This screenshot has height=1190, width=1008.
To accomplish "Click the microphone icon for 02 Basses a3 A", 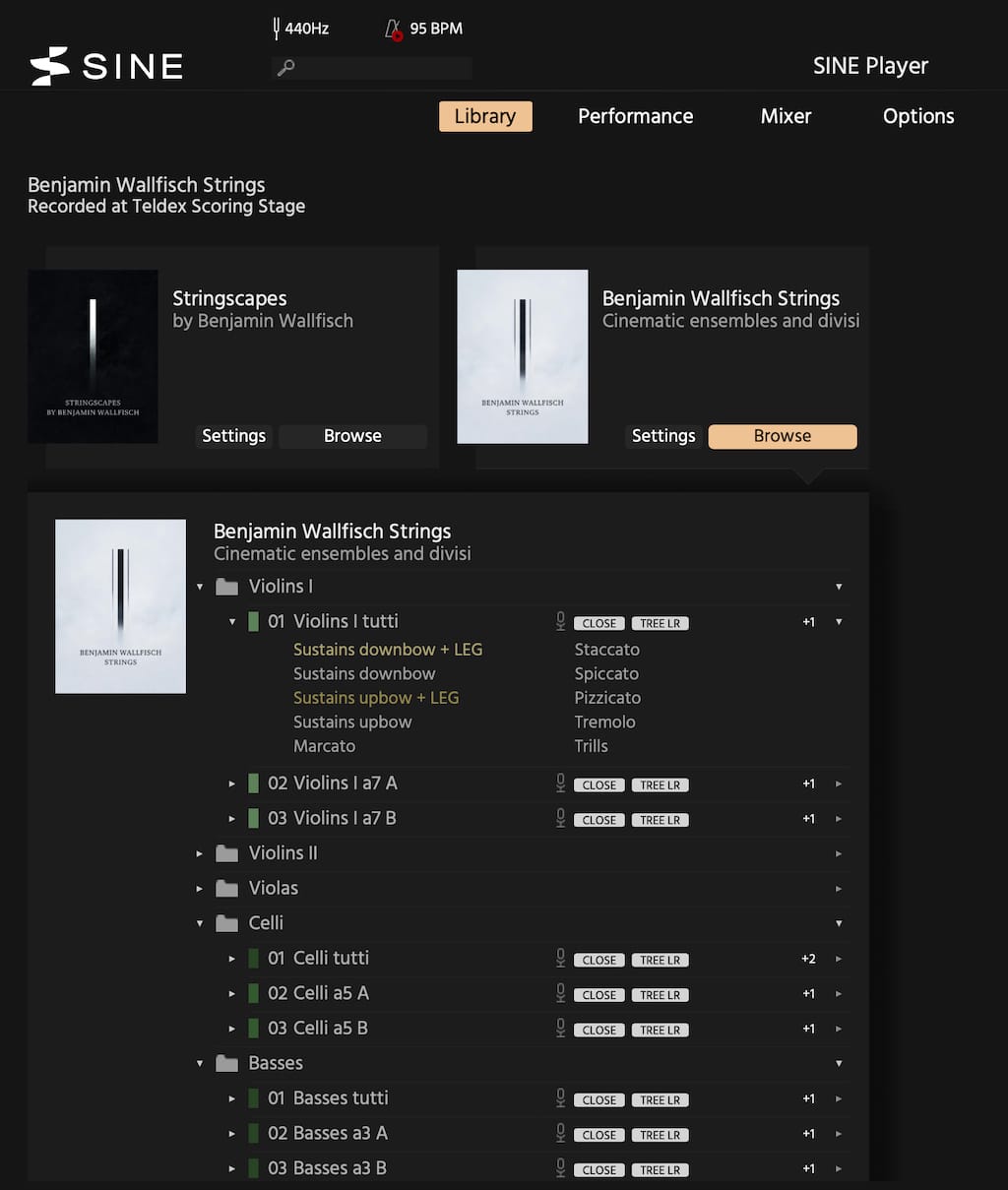I will [560, 1133].
